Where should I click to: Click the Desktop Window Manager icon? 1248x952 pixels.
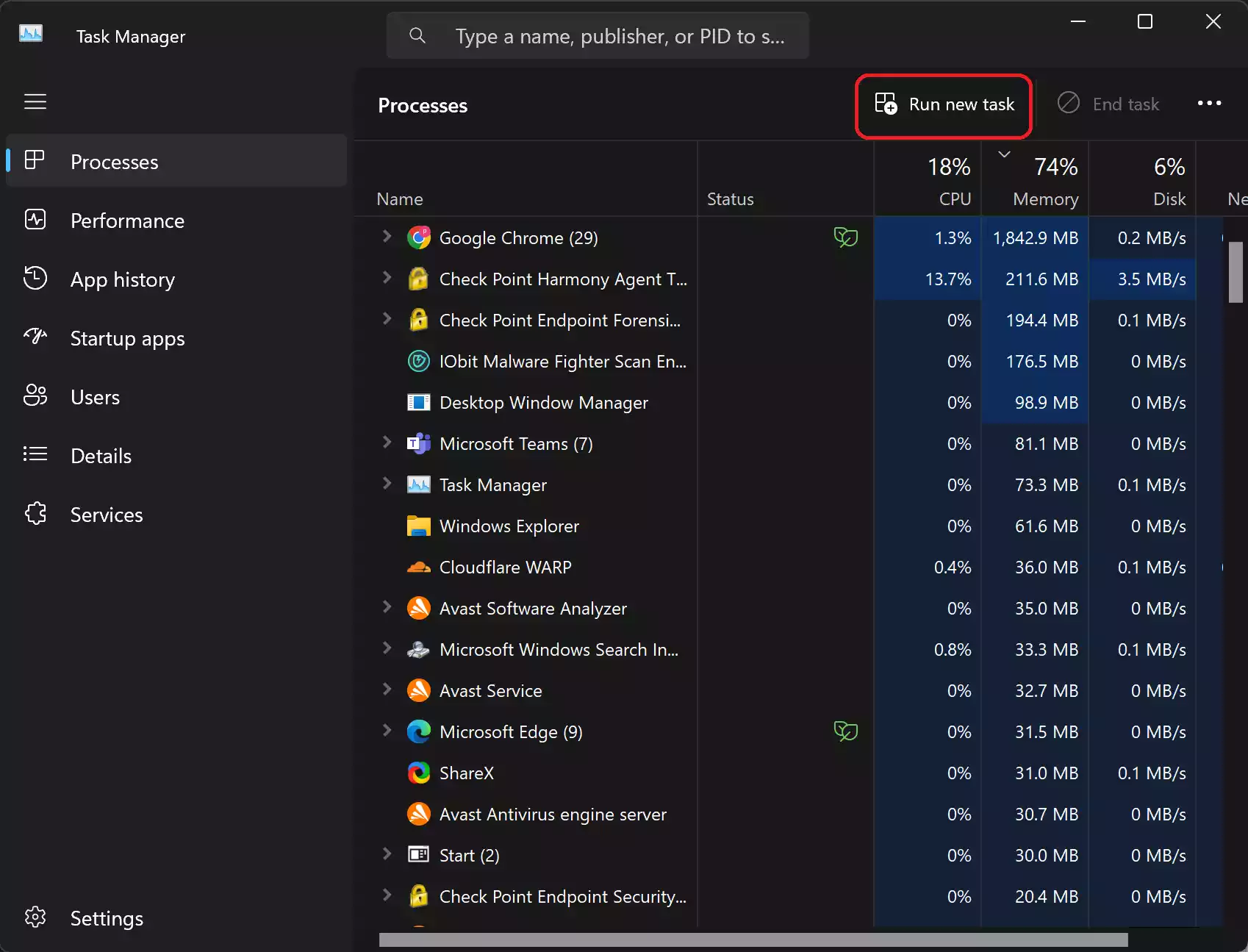point(419,402)
